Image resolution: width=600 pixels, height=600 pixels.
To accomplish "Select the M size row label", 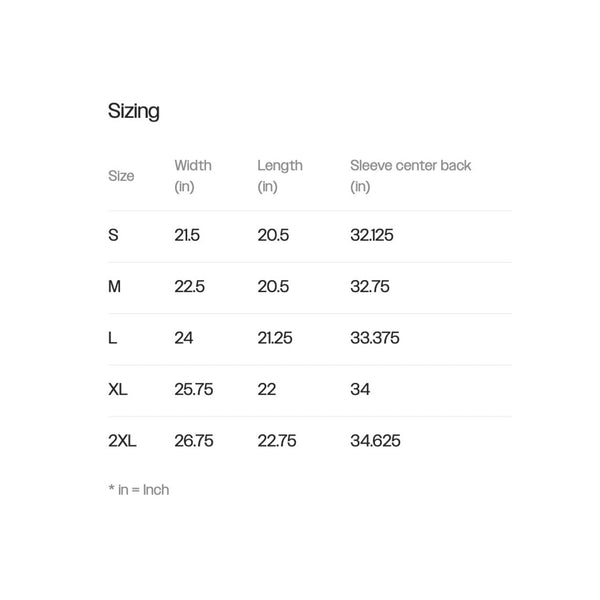I will [x=114, y=286].
